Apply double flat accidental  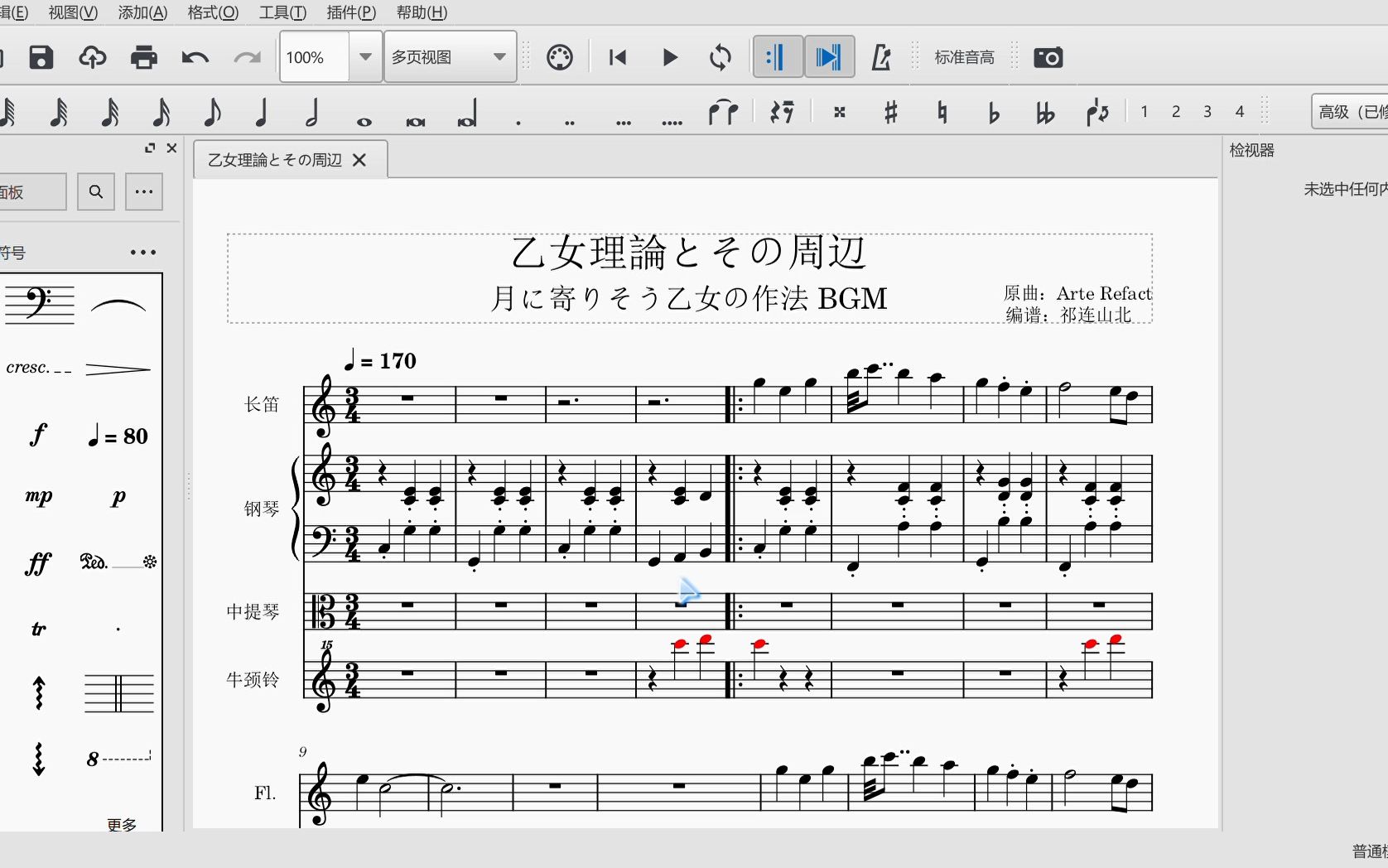(x=1045, y=112)
